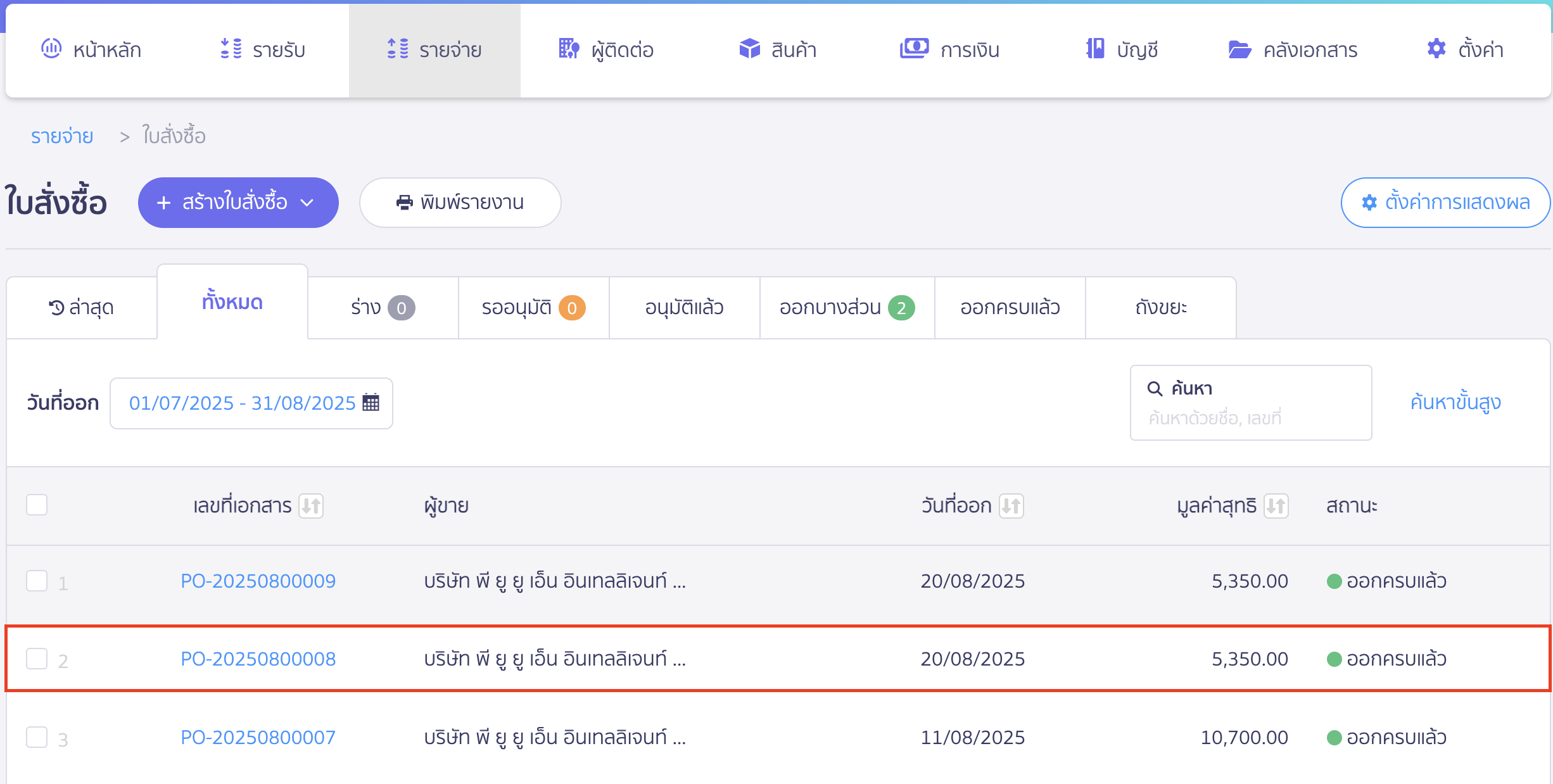Image resolution: width=1553 pixels, height=784 pixels.
Task: Sort by มูลค่าสุทธิ column sort icon
Action: coord(1276,505)
